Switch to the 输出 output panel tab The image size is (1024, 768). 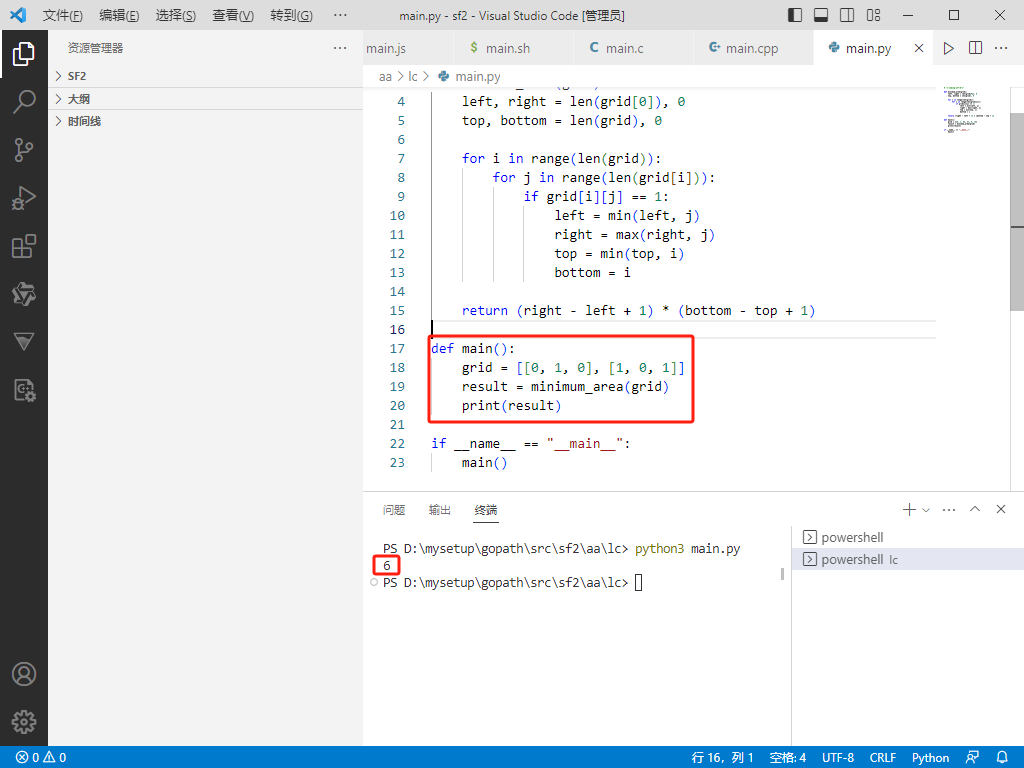[440, 510]
